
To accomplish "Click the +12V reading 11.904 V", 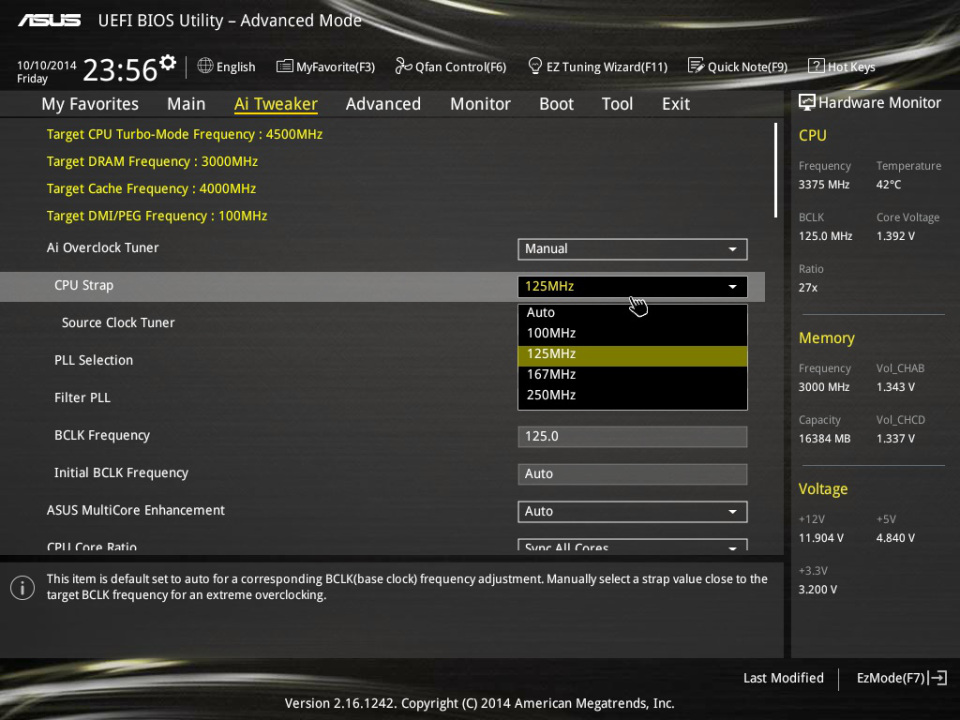I will 821,538.
